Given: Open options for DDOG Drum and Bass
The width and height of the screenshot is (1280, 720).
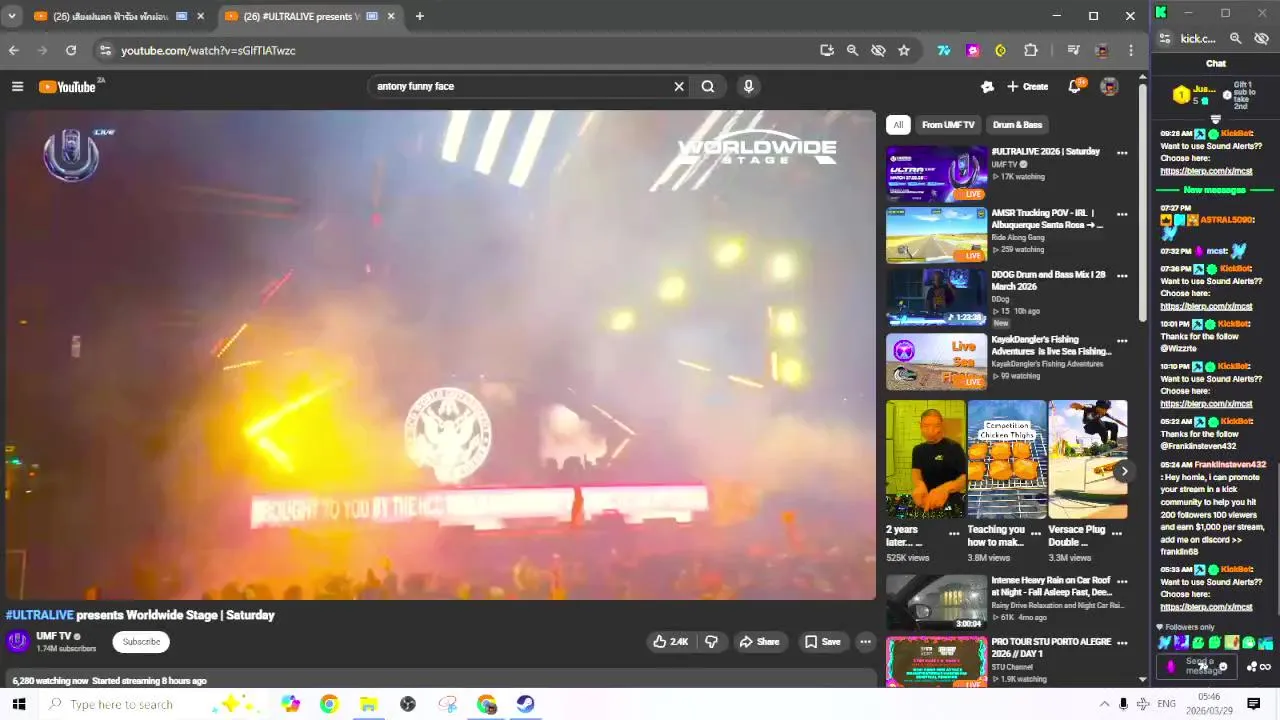Looking at the screenshot, I should click(1122, 276).
